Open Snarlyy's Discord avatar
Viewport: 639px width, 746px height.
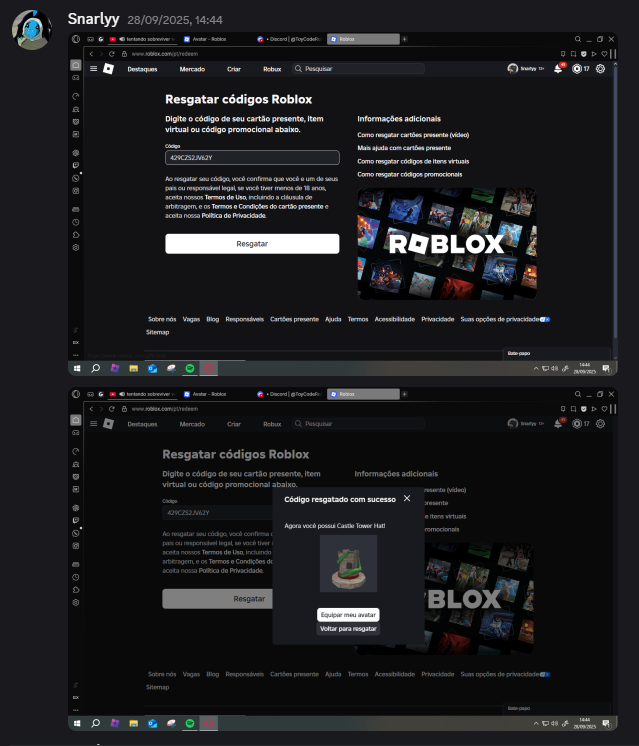(x=32, y=29)
